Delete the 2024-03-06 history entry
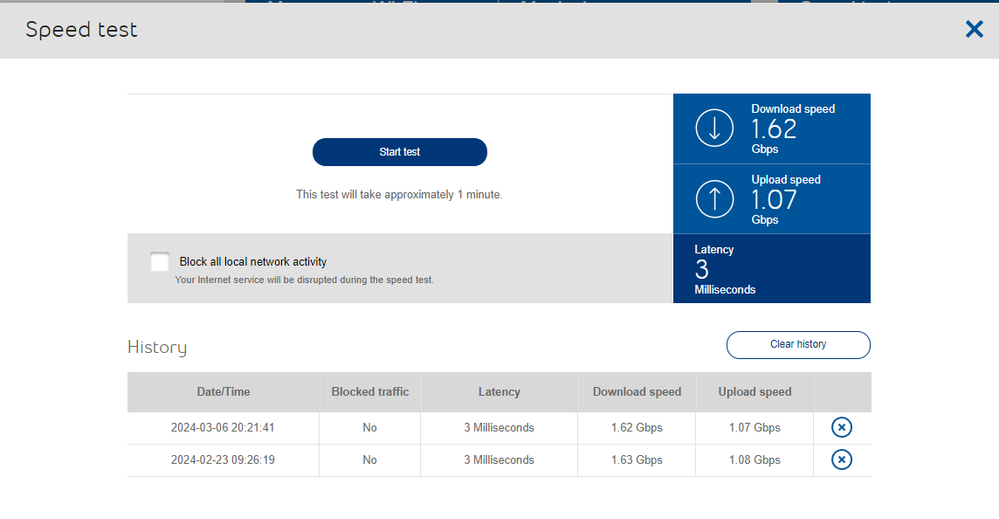Screen dimensions: 999x519 [842, 427]
